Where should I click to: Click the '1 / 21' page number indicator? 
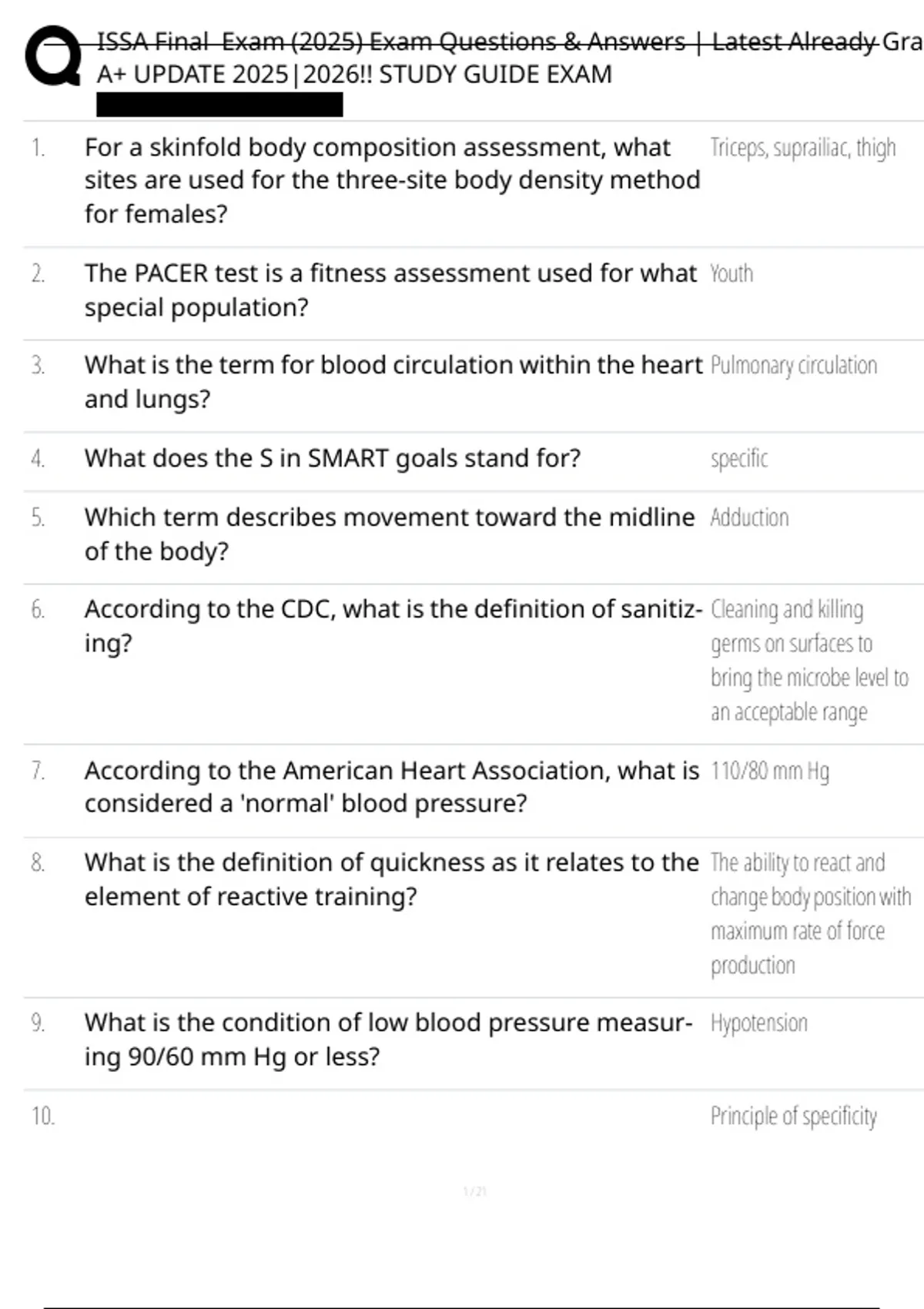(x=474, y=1191)
